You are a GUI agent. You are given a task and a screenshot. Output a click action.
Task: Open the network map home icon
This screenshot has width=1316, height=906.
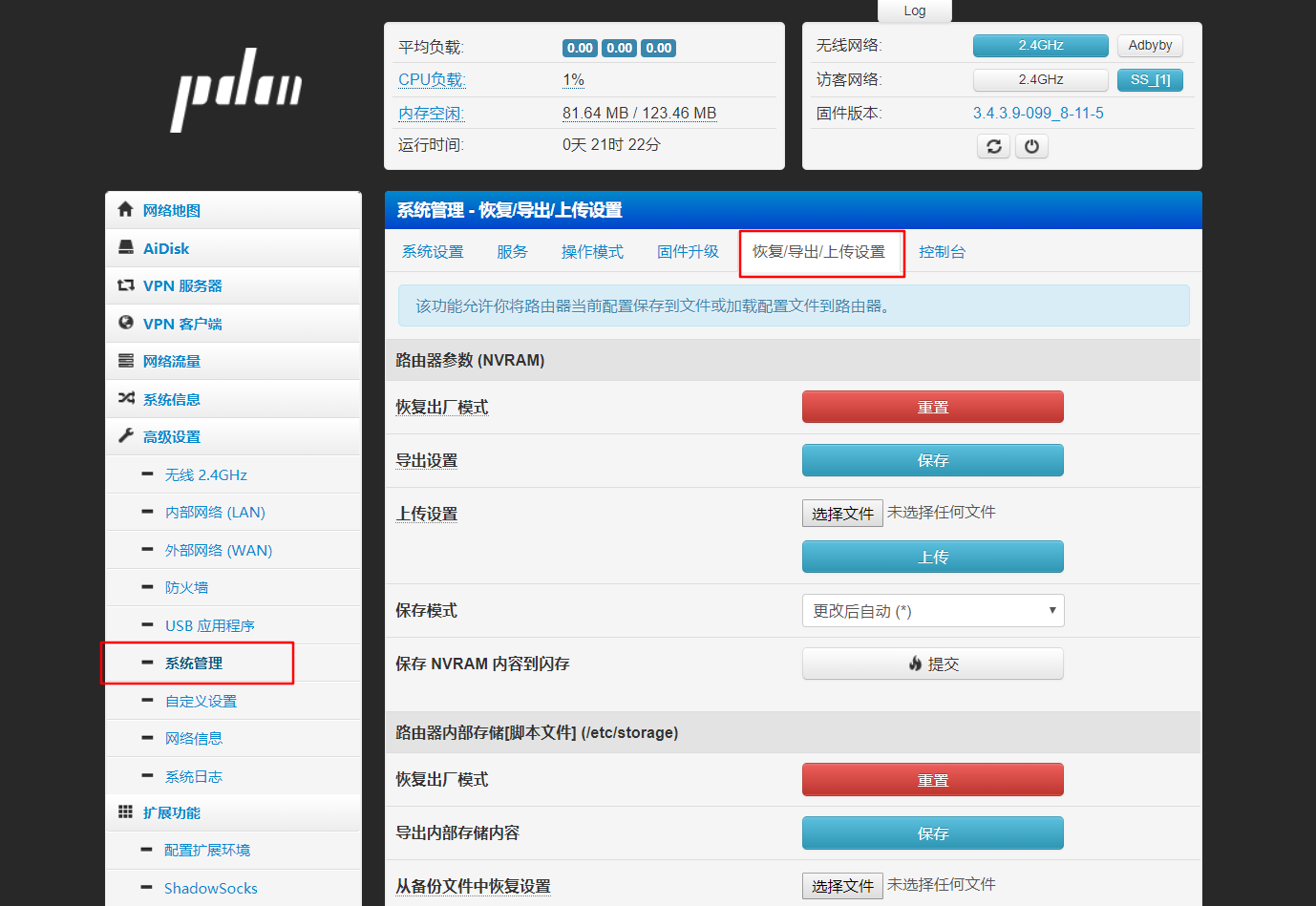125,210
